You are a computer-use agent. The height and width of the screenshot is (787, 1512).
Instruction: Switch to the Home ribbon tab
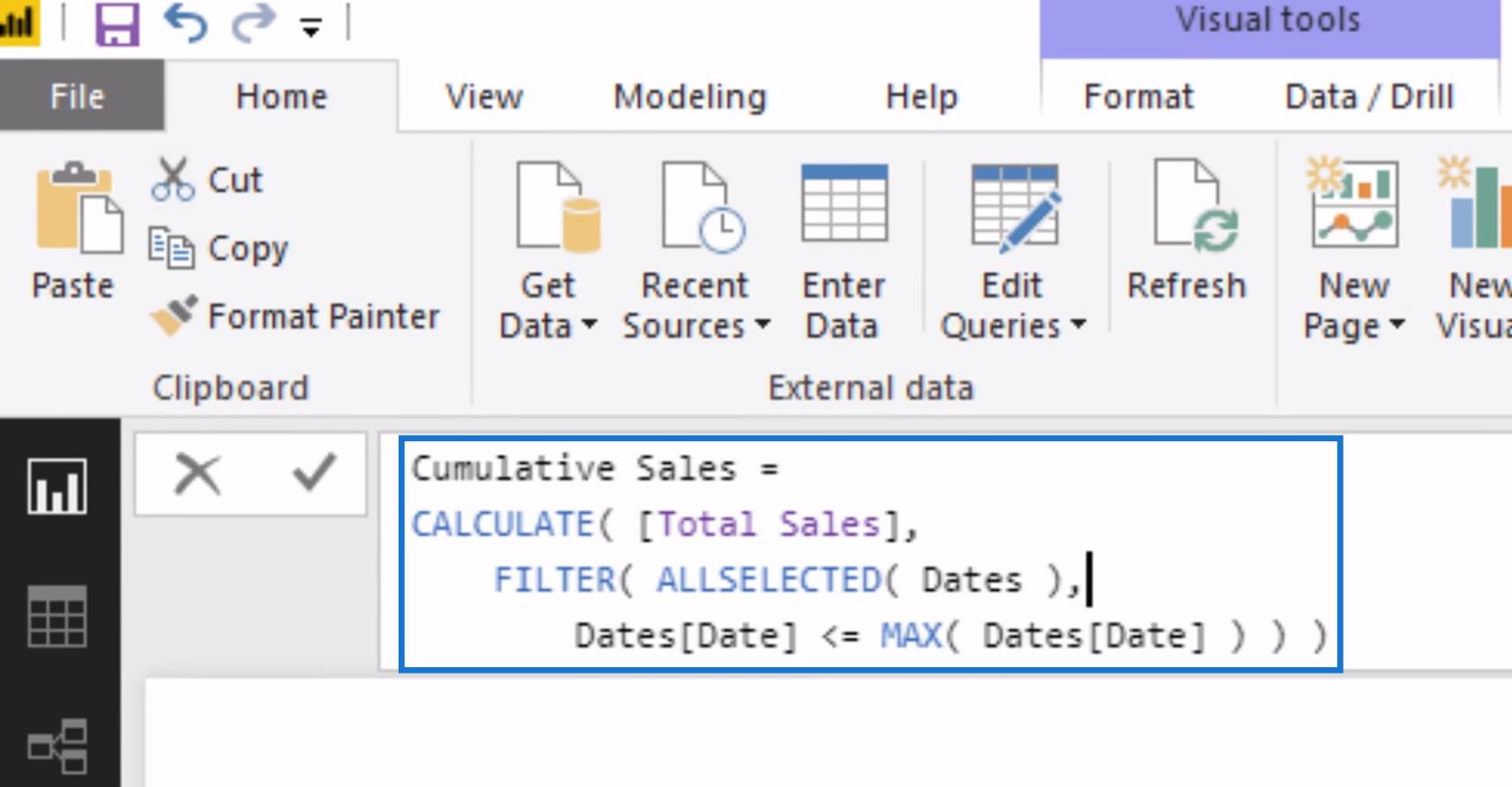click(282, 96)
